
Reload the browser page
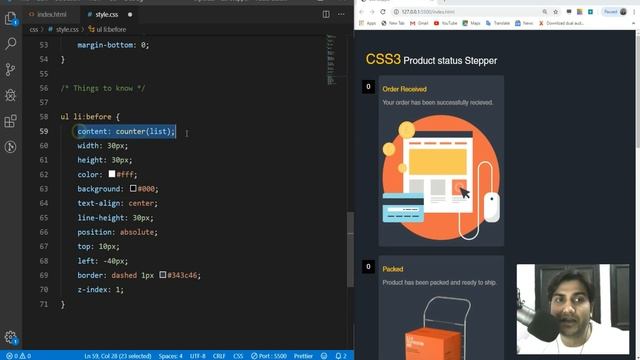[382, 12]
